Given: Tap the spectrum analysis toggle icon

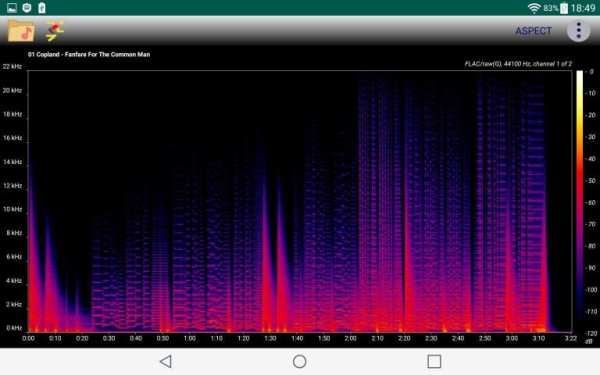Looking at the screenshot, I should tap(54, 31).
